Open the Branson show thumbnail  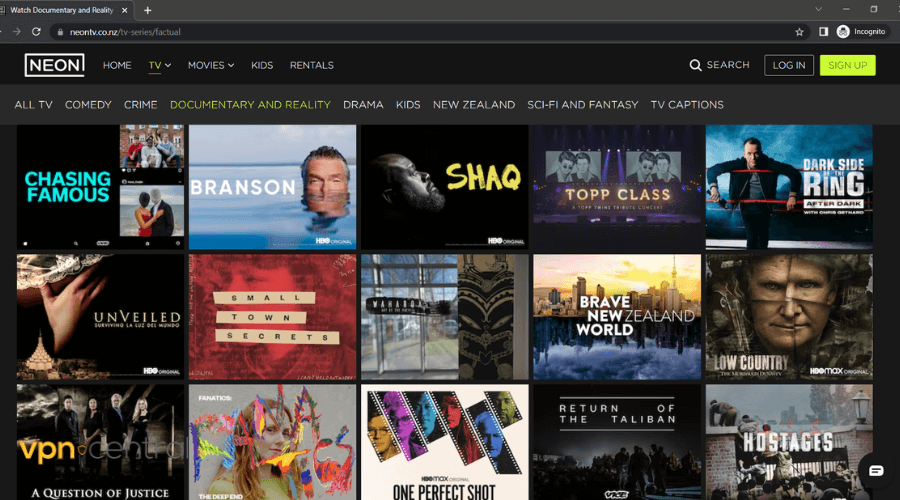coord(272,186)
